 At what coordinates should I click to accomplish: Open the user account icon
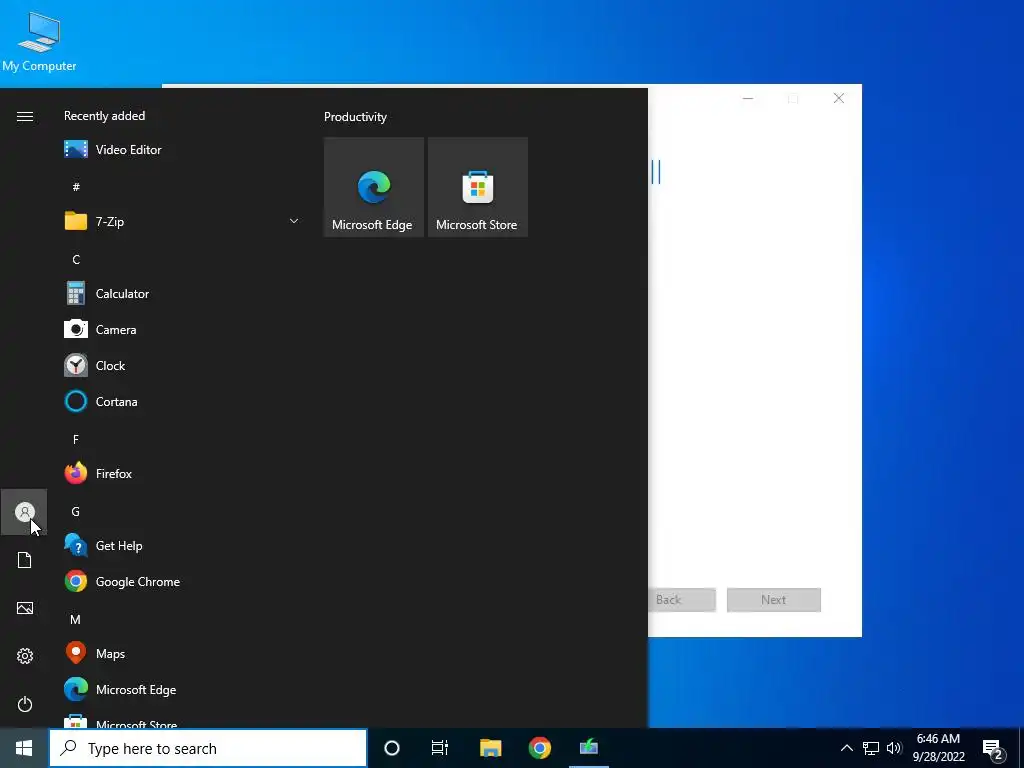click(x=25, y=512)
